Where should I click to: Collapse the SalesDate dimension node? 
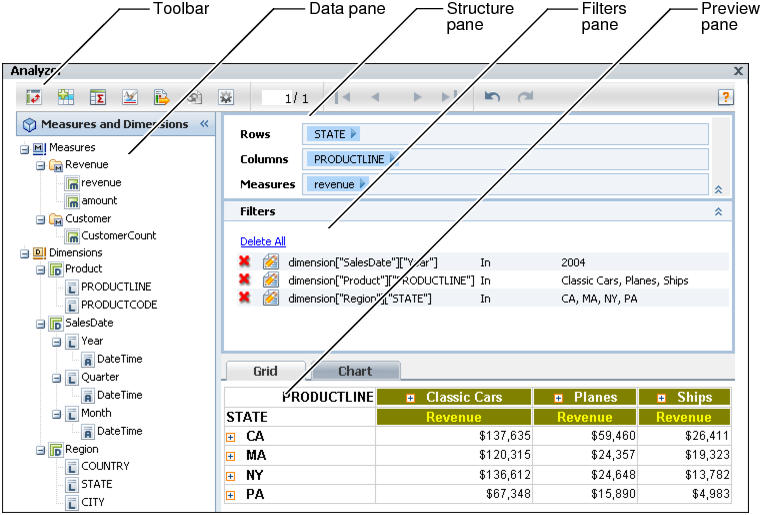tap(40, 324)
